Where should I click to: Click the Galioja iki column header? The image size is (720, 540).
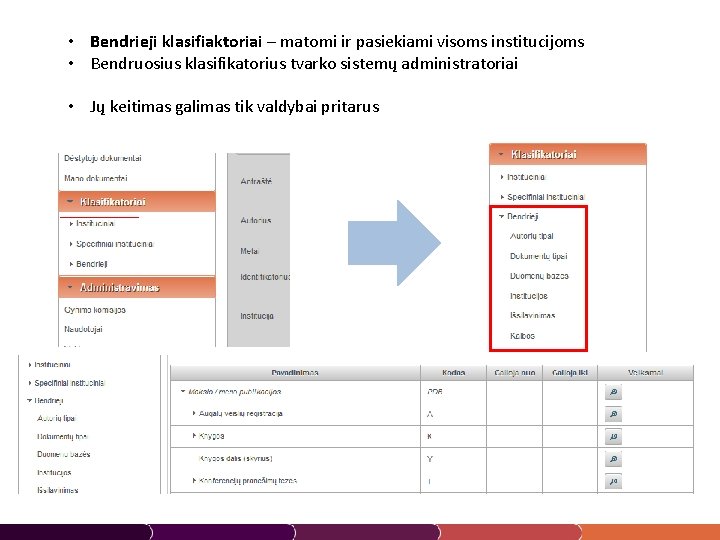(x=570, y=372)
